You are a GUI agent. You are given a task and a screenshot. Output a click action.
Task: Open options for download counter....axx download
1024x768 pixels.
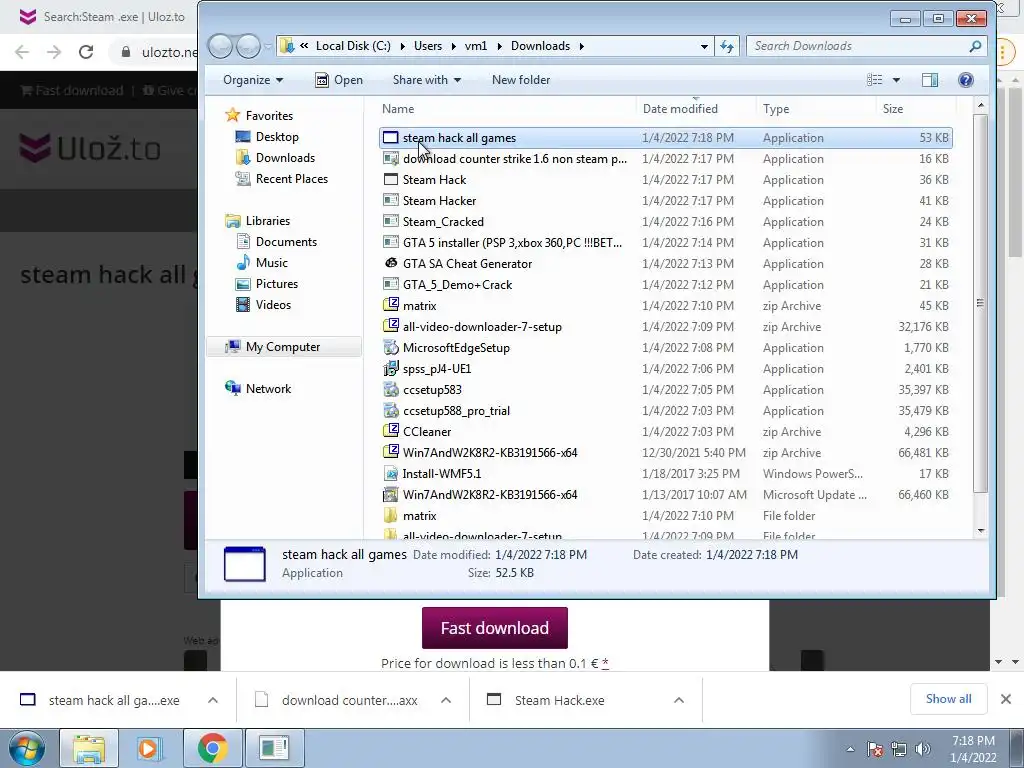pos(446,700)
